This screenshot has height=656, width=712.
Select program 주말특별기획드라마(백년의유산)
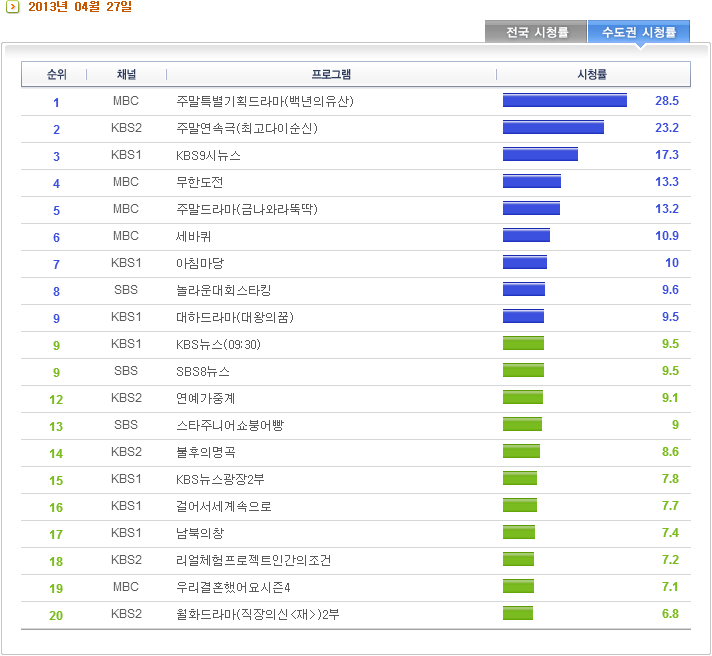pyautogui.click(x=265, y=101)
